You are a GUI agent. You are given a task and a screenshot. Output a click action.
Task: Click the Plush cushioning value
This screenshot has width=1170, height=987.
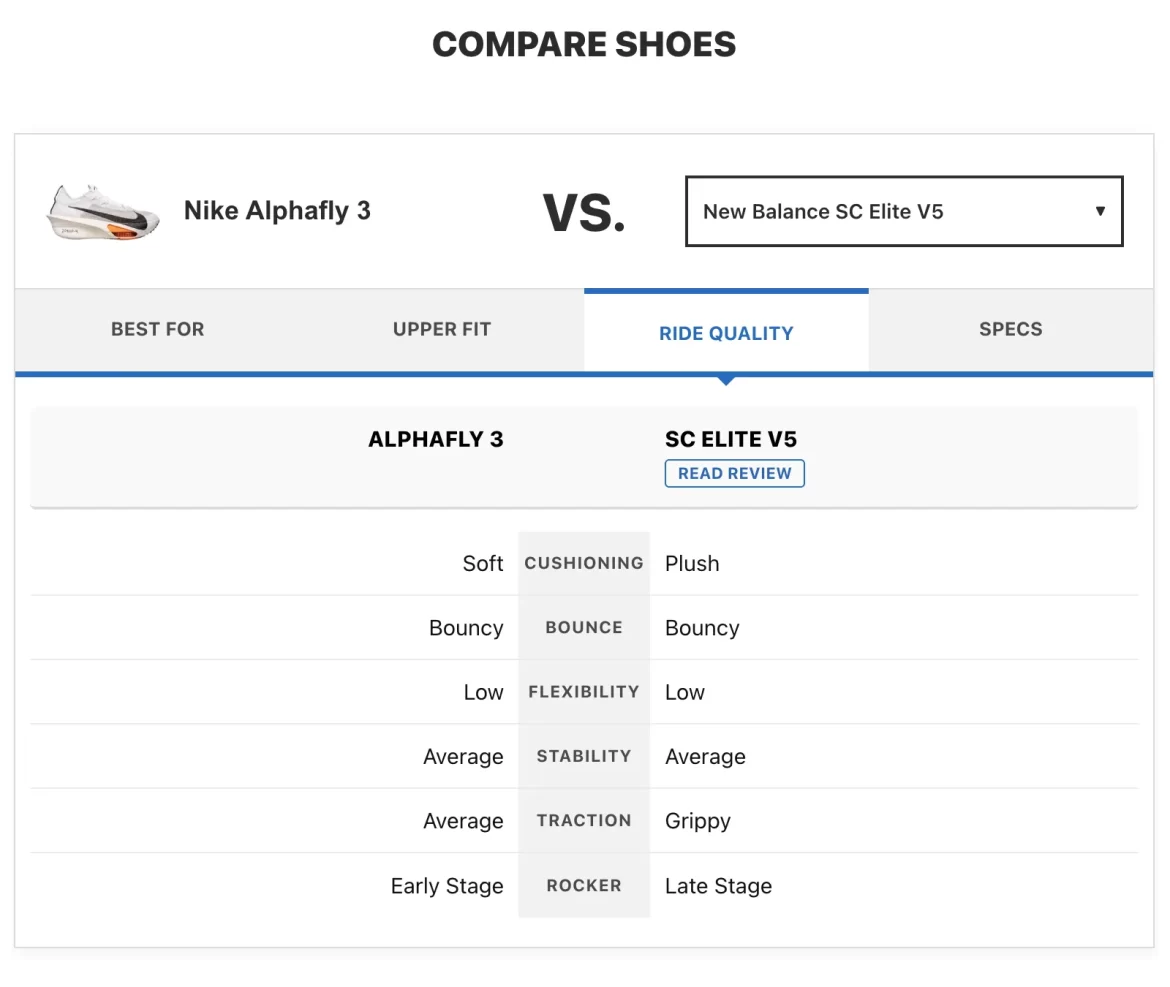click(x=692, y=563)
